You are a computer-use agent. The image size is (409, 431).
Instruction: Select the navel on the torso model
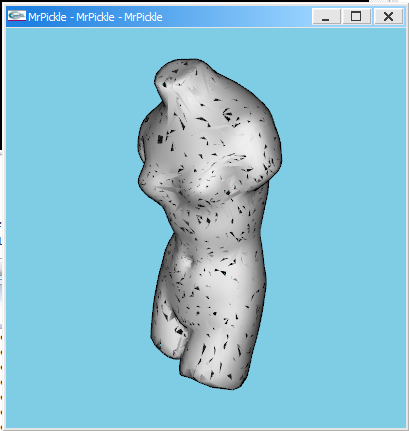(x=184, y=263)
